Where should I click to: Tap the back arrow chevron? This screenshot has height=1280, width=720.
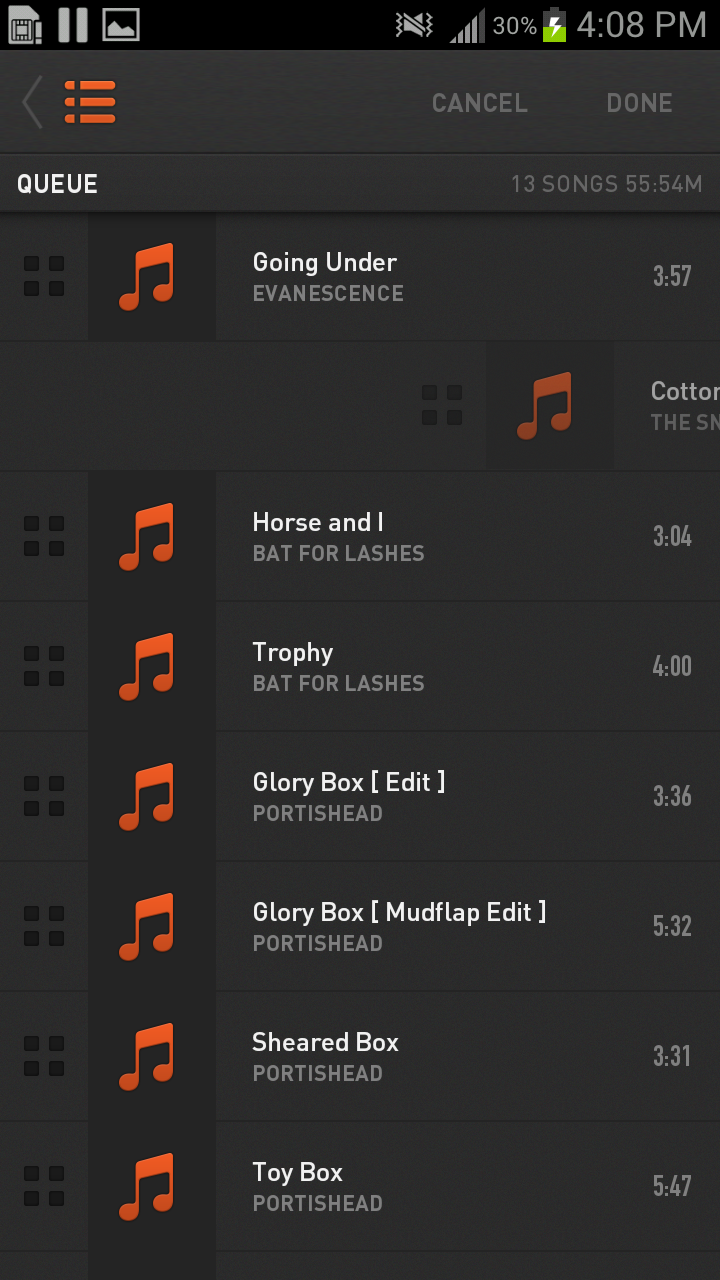[32, 102]
